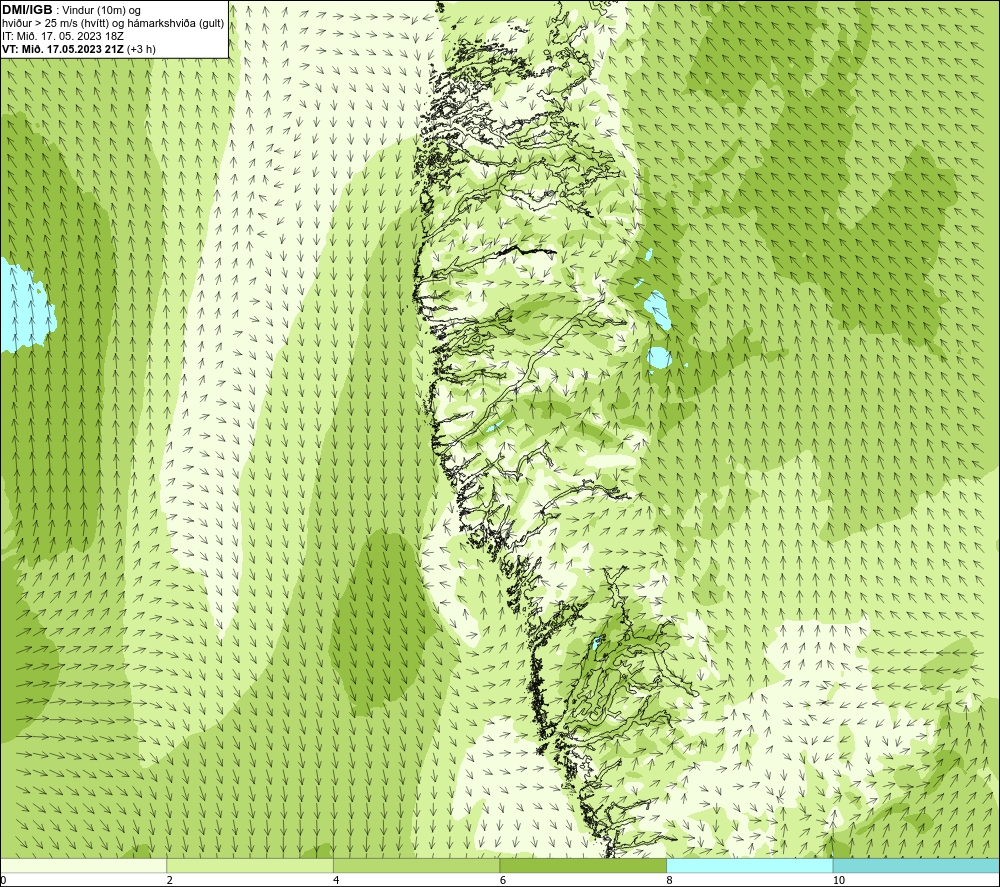Click the 'DMI/IGB' title text
The height and width of the screenshot is (887, 1000).
click(x=27, y=10)
